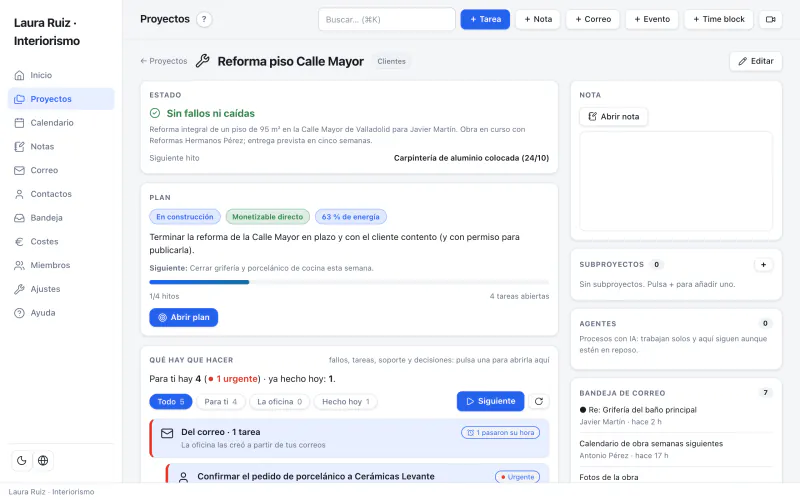Click the 4 tareas abiertas text

point(519,296)
